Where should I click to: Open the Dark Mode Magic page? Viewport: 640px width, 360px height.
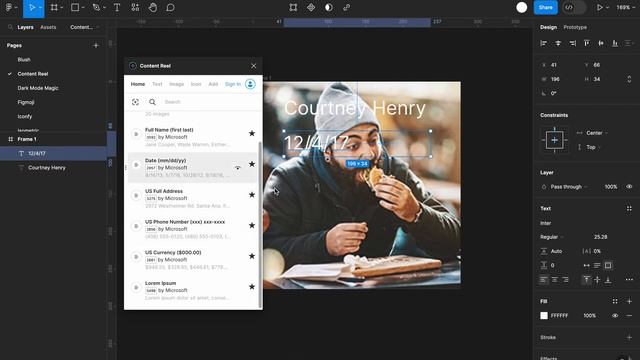coord(38,88)
